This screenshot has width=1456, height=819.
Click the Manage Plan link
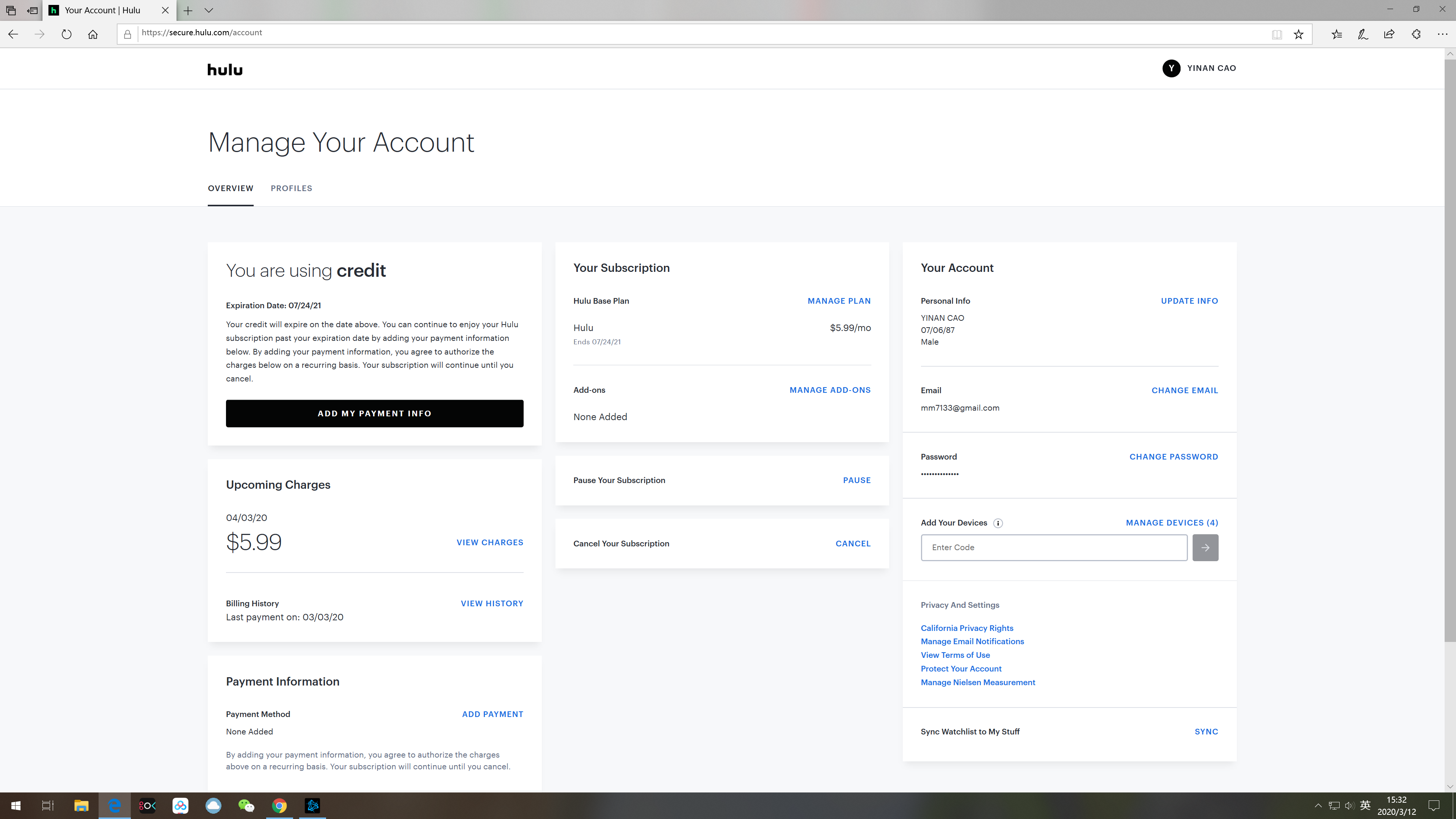click(x=839, y=301)
